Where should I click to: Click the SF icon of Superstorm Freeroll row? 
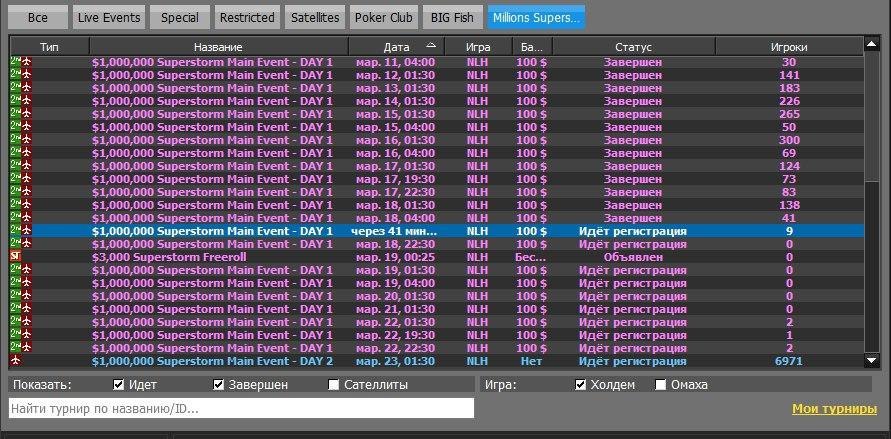tap(15, 257)
